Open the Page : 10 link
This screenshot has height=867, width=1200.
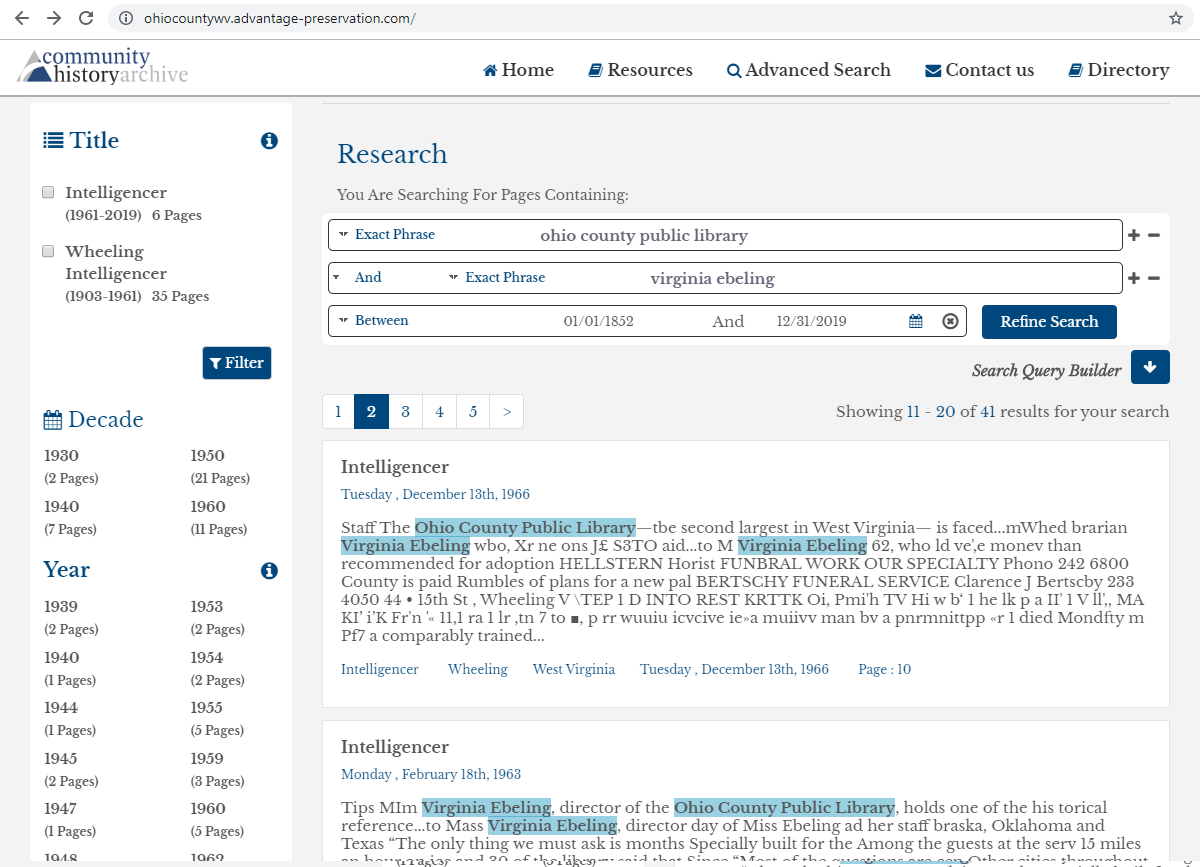885,669
